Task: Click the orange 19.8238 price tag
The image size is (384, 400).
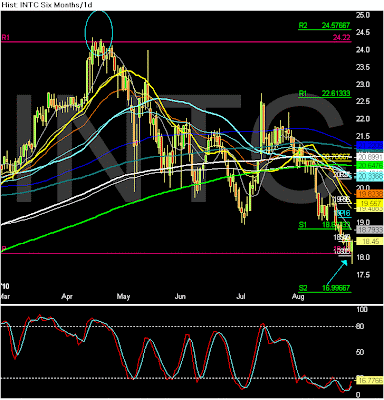Action: coord(370,194)
